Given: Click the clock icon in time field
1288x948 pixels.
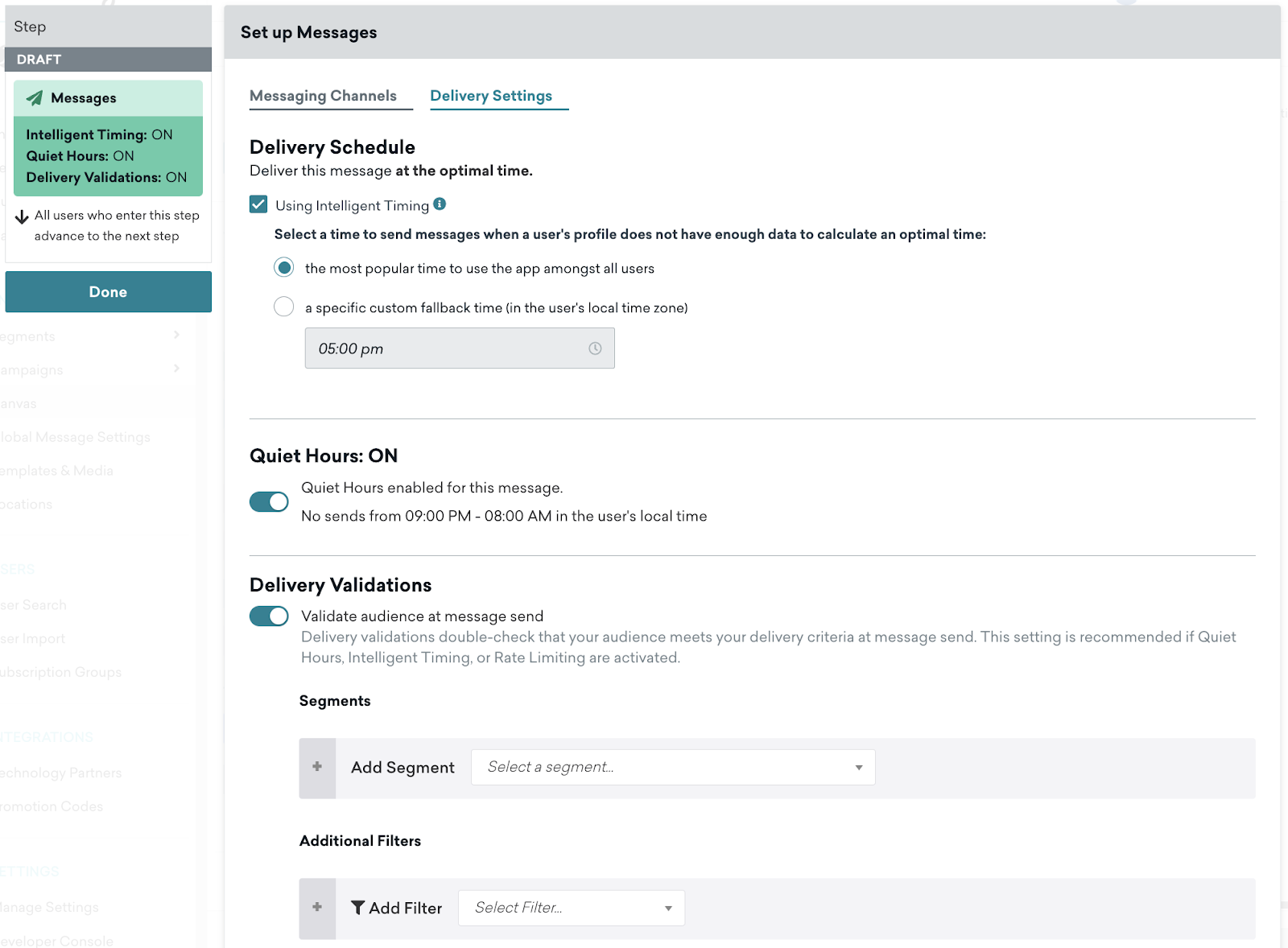Looking at the screenshot, I should tap(595, 348).
